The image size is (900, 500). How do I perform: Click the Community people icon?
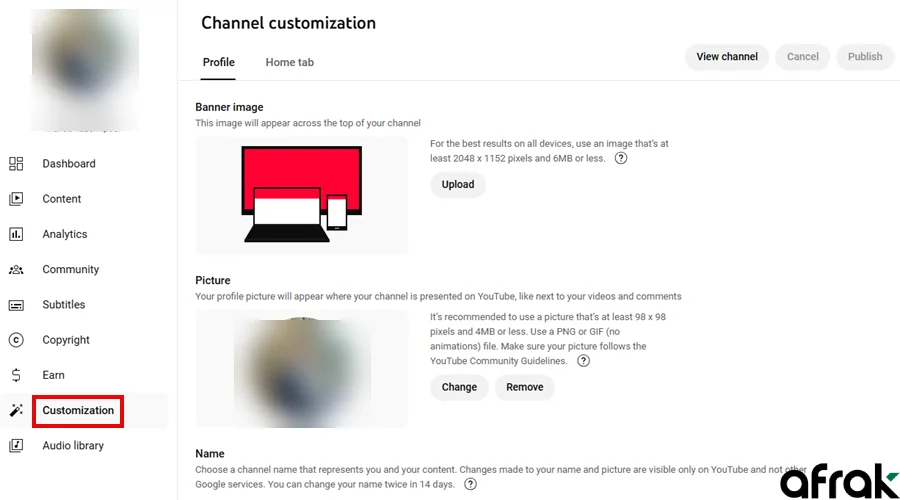[16, 270]
